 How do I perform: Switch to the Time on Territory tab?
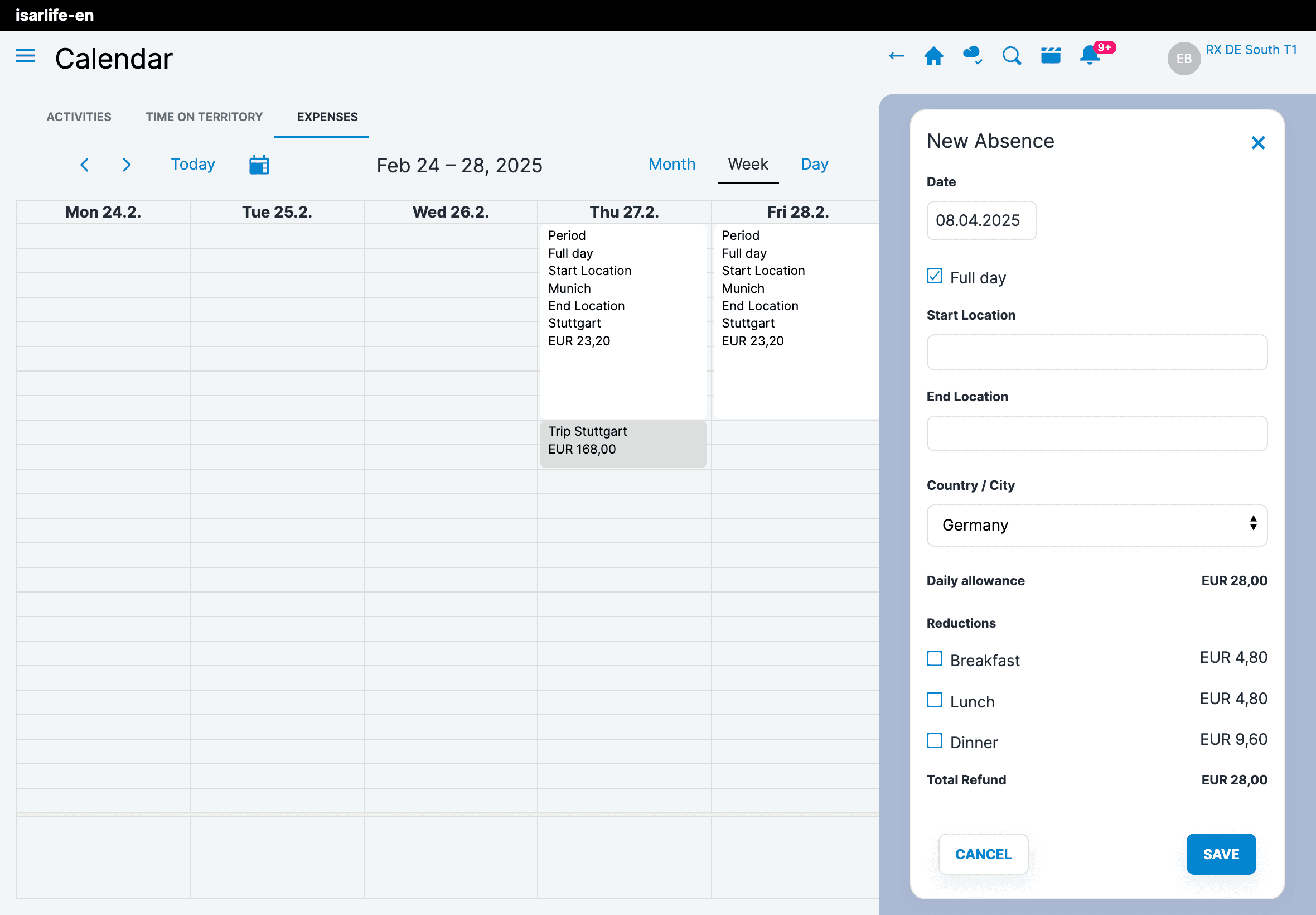pyautogui.click(x=204, y=117)
